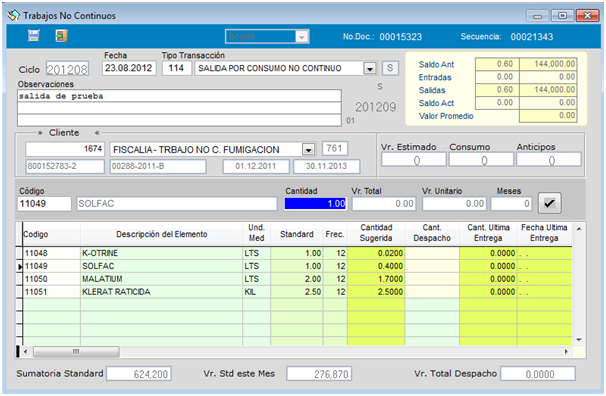
Task: Maximize the Trabajos No Continuos window
Action: [562, 16]
